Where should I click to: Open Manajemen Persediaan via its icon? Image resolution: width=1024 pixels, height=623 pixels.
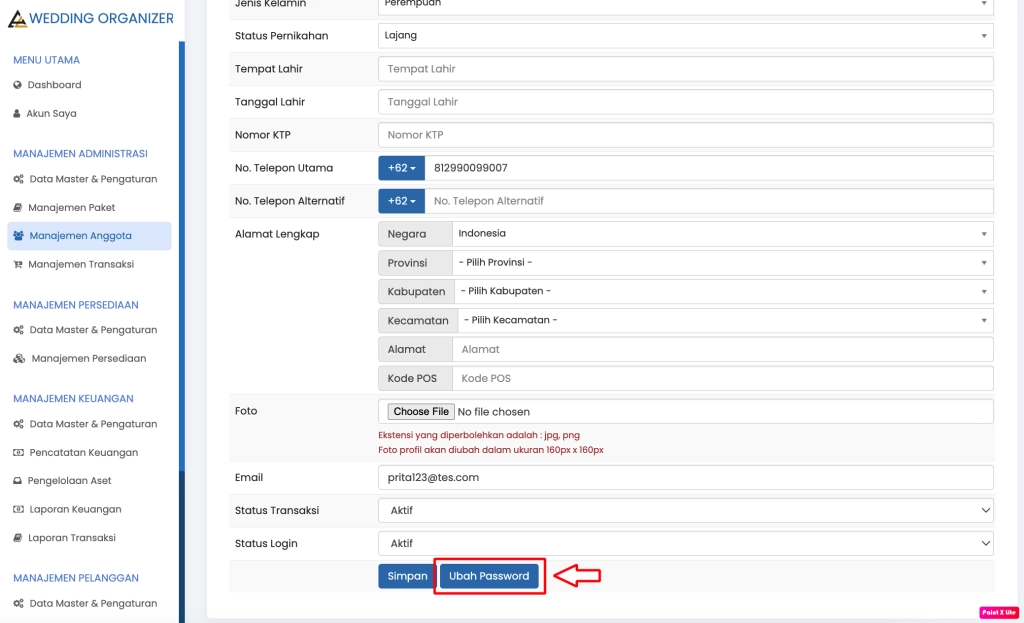[x=20, y=356]
